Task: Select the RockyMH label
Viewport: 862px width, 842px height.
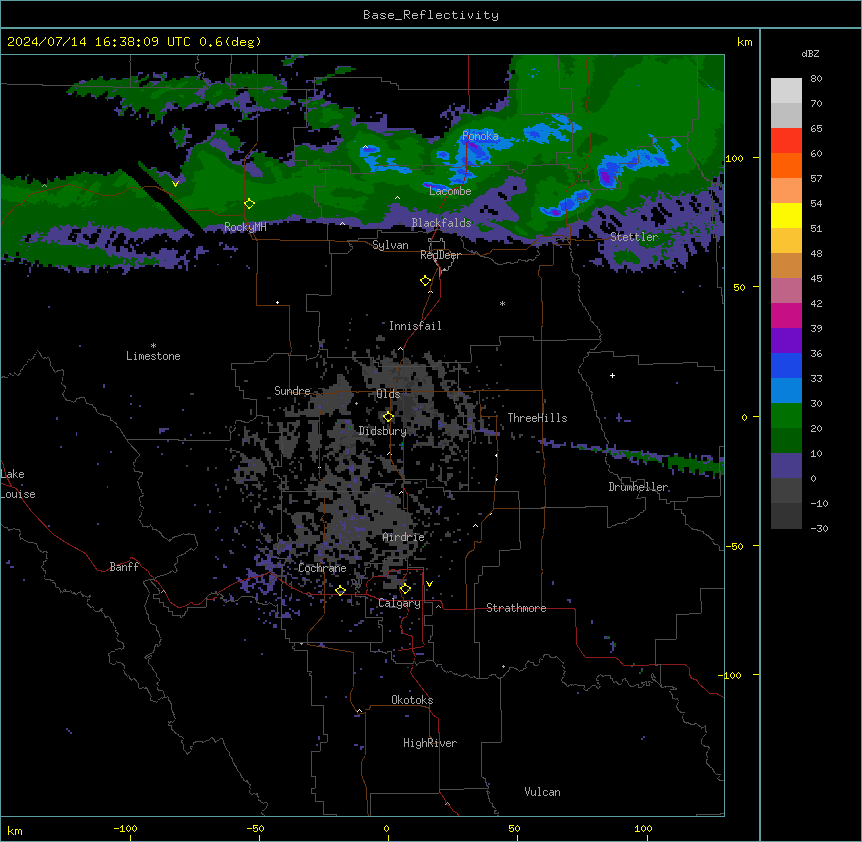Action: (x=245, y=227)
